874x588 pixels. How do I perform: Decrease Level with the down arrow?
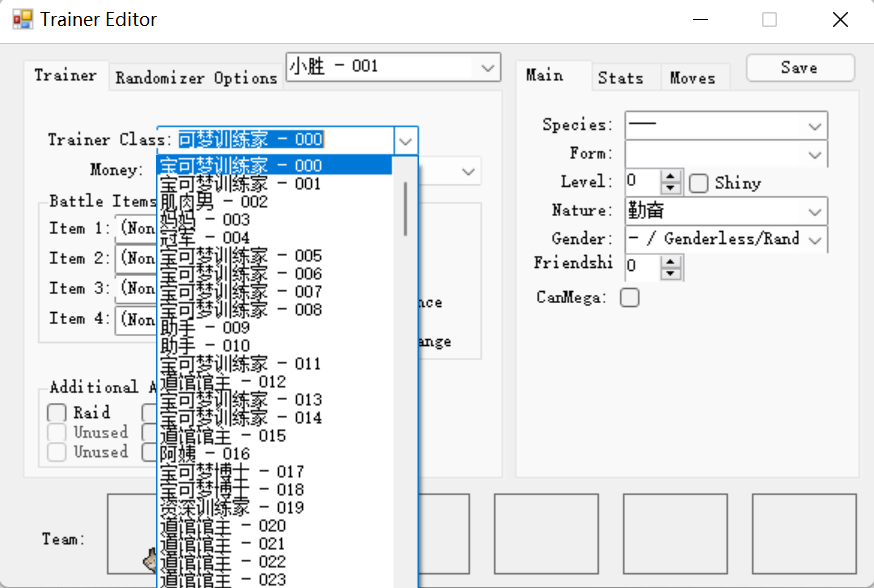[x=671, y=188]
